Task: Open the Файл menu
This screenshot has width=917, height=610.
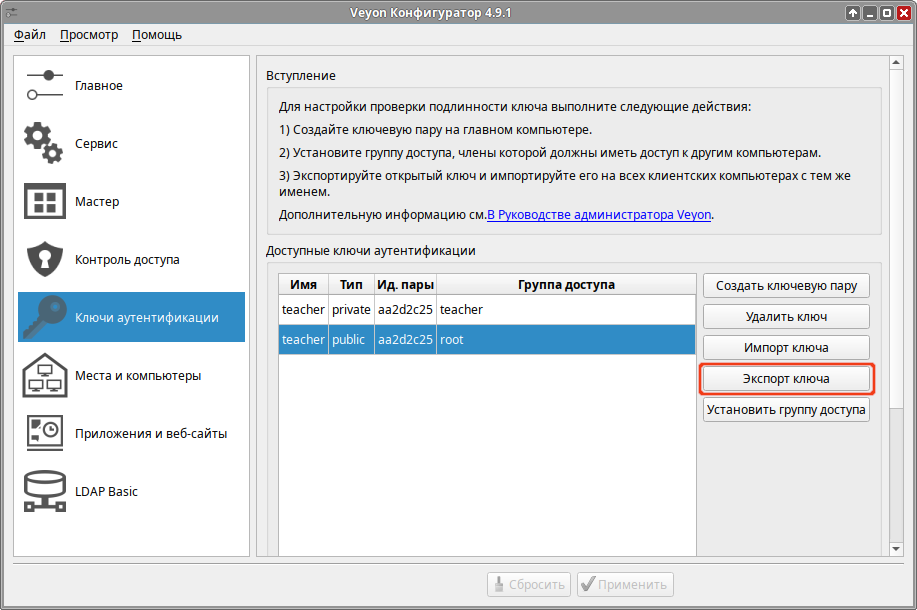Action: pos(30,35)
